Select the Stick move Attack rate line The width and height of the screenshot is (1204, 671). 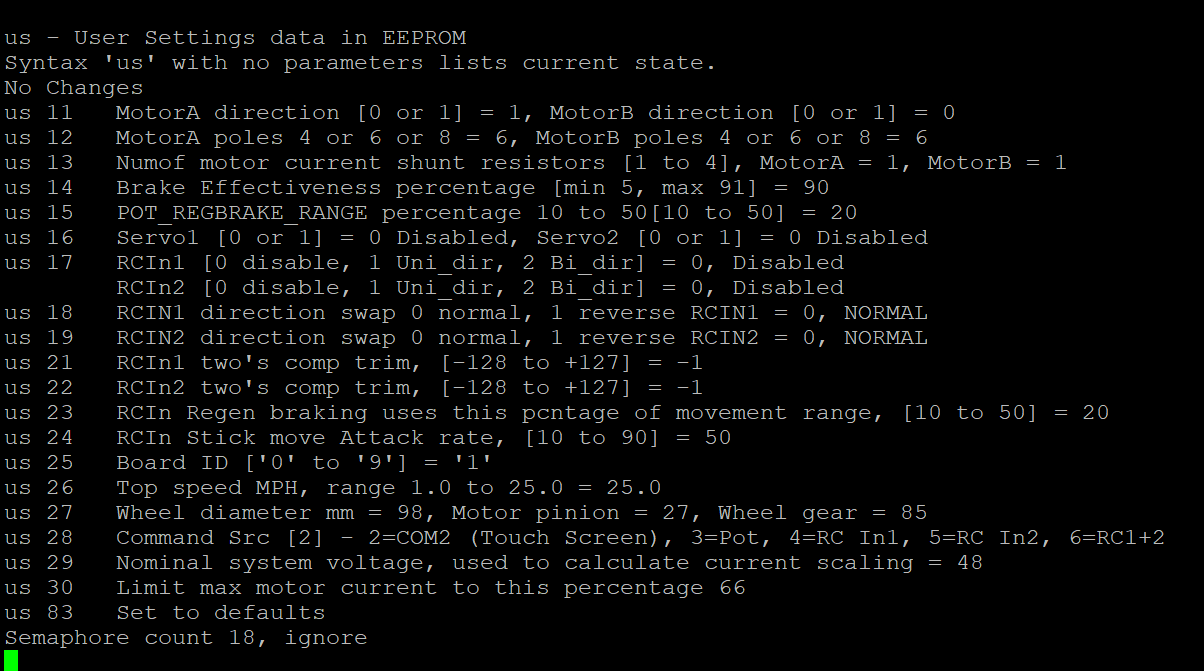coord(368,438)
